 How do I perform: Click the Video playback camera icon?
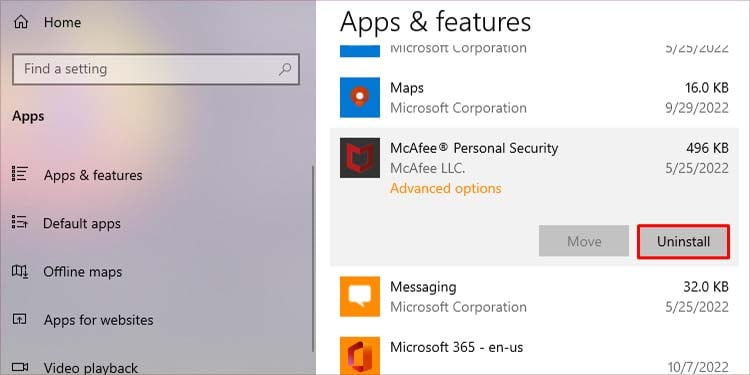[x=20, y=367]
